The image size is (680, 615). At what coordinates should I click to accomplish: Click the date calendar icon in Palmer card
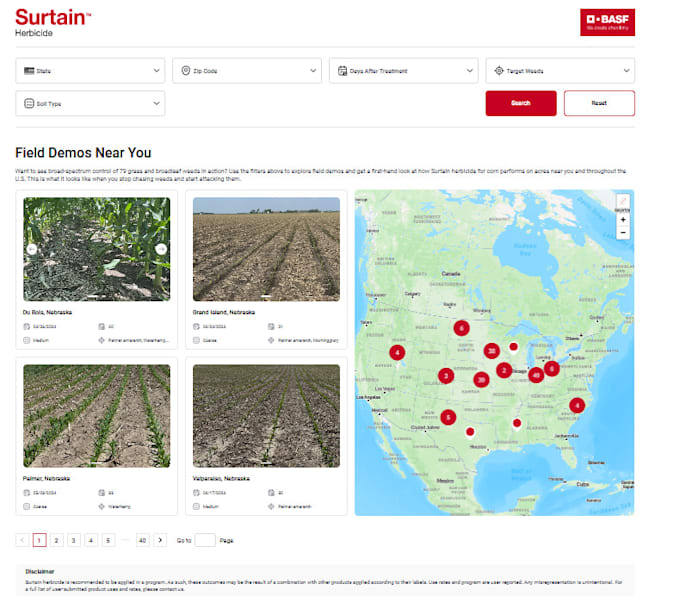point(26,493)
